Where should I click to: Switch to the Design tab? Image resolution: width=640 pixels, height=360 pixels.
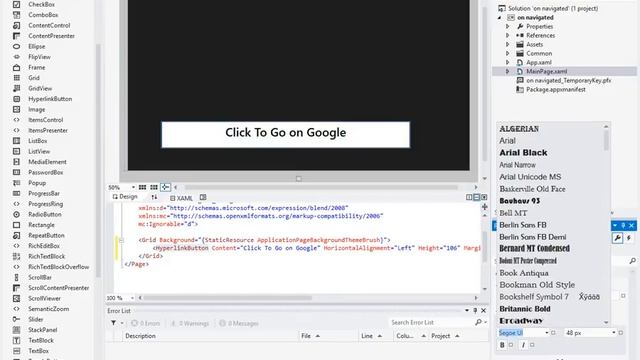[x=125, y=197]
